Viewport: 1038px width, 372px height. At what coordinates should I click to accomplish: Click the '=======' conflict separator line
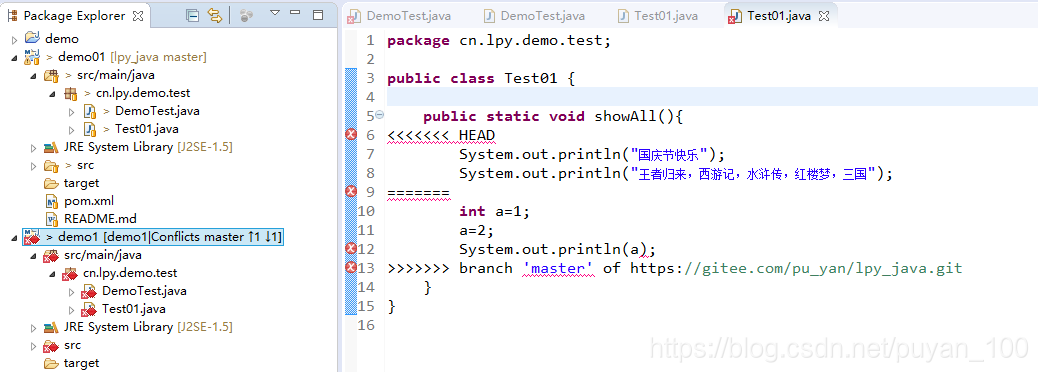click(419, 193)
